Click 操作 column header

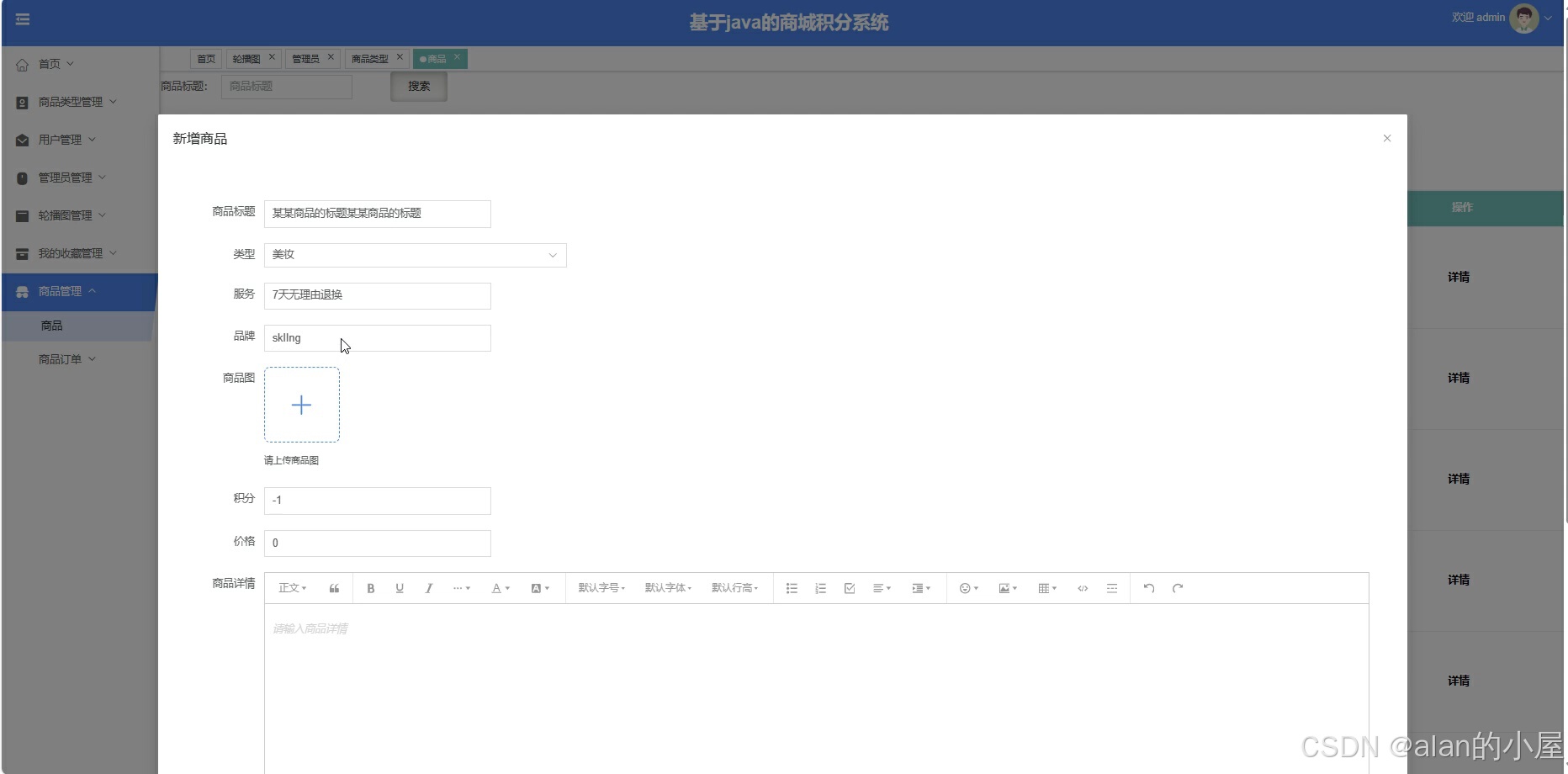[x=1462, y=207]
